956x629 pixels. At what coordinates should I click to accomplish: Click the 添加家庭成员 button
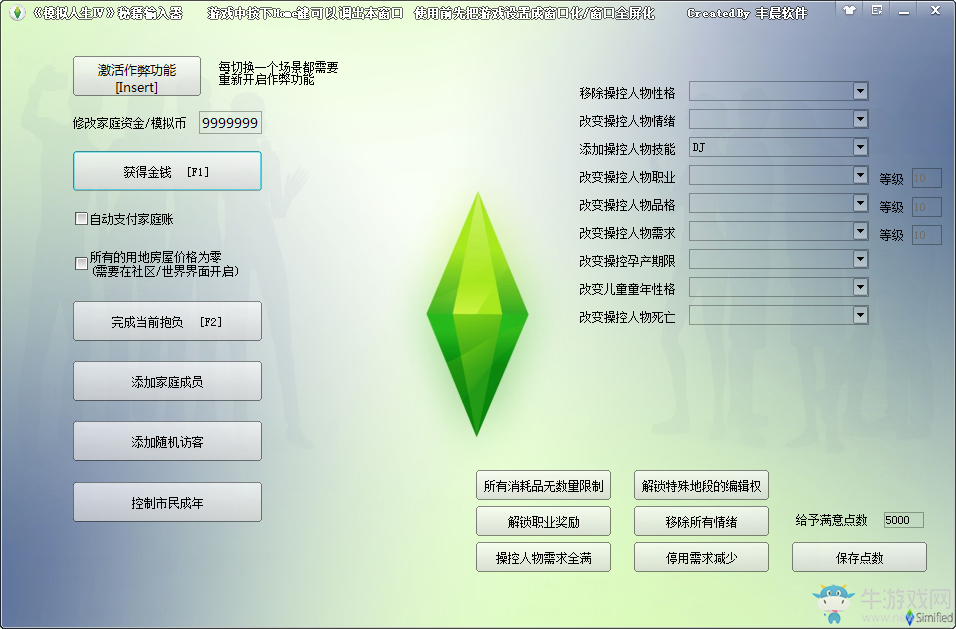point(167,381)
